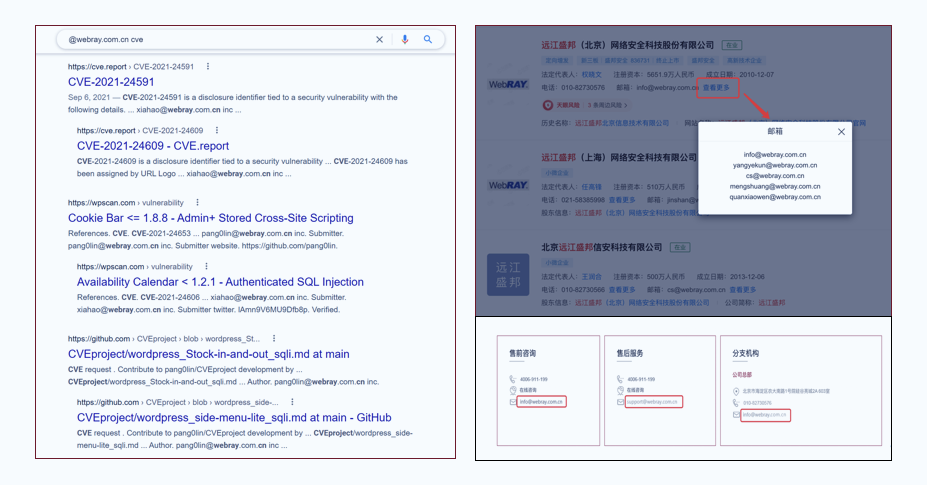Open the 'CVE-2021-24609 - CVE.report' result
This screenshot has height=485, width=927.
tap(153, 146)
